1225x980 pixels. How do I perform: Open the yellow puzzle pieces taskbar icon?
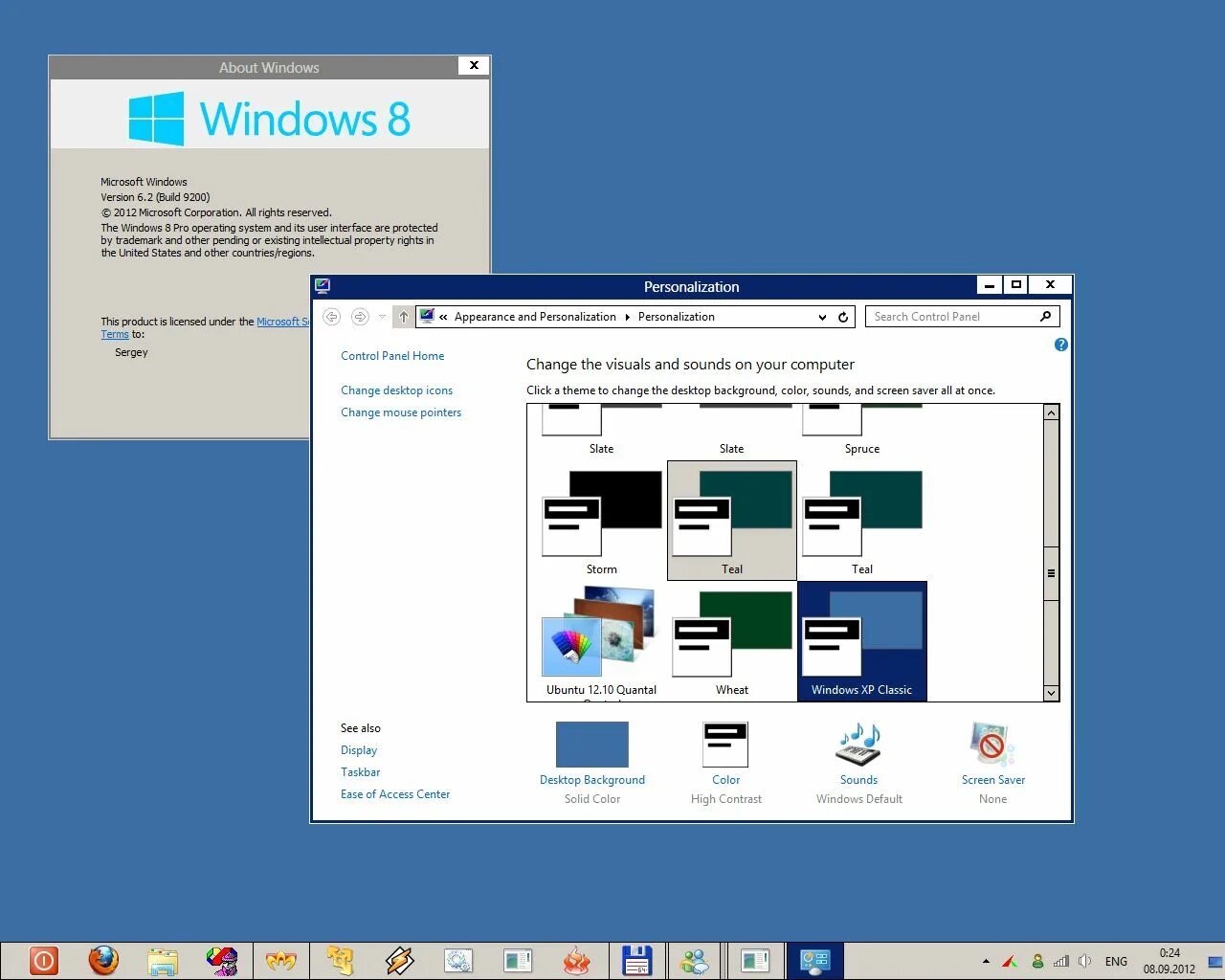coord(340,961)
